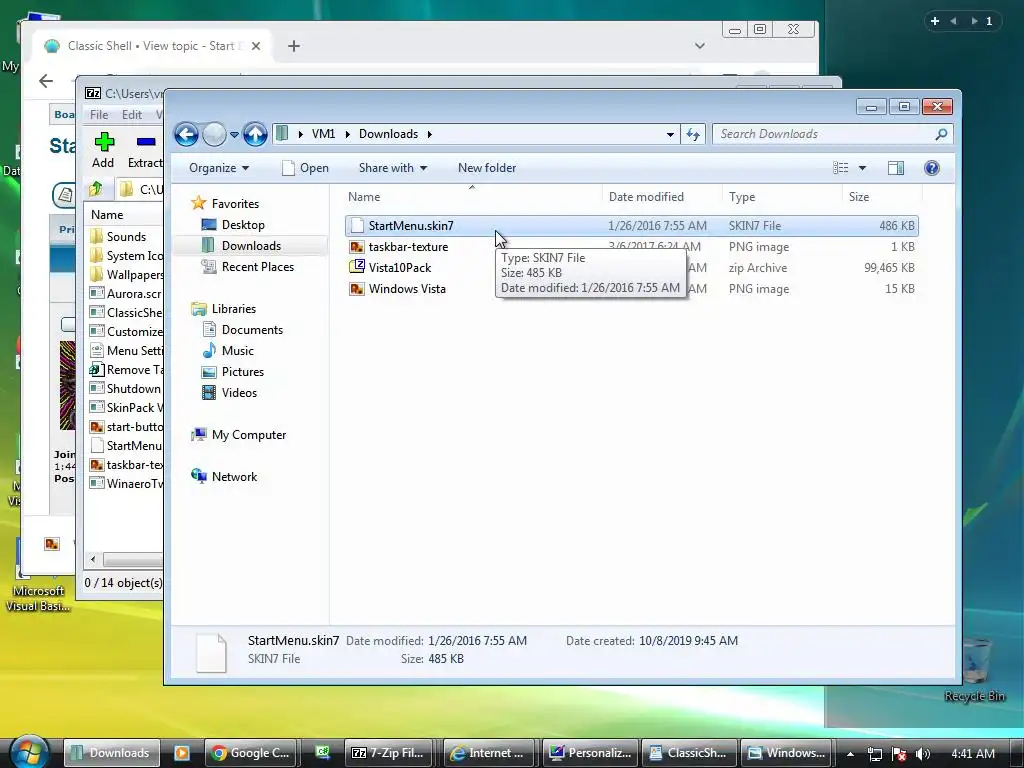Create a New folder
The image size is (1024, 768).
click(487, 168)
